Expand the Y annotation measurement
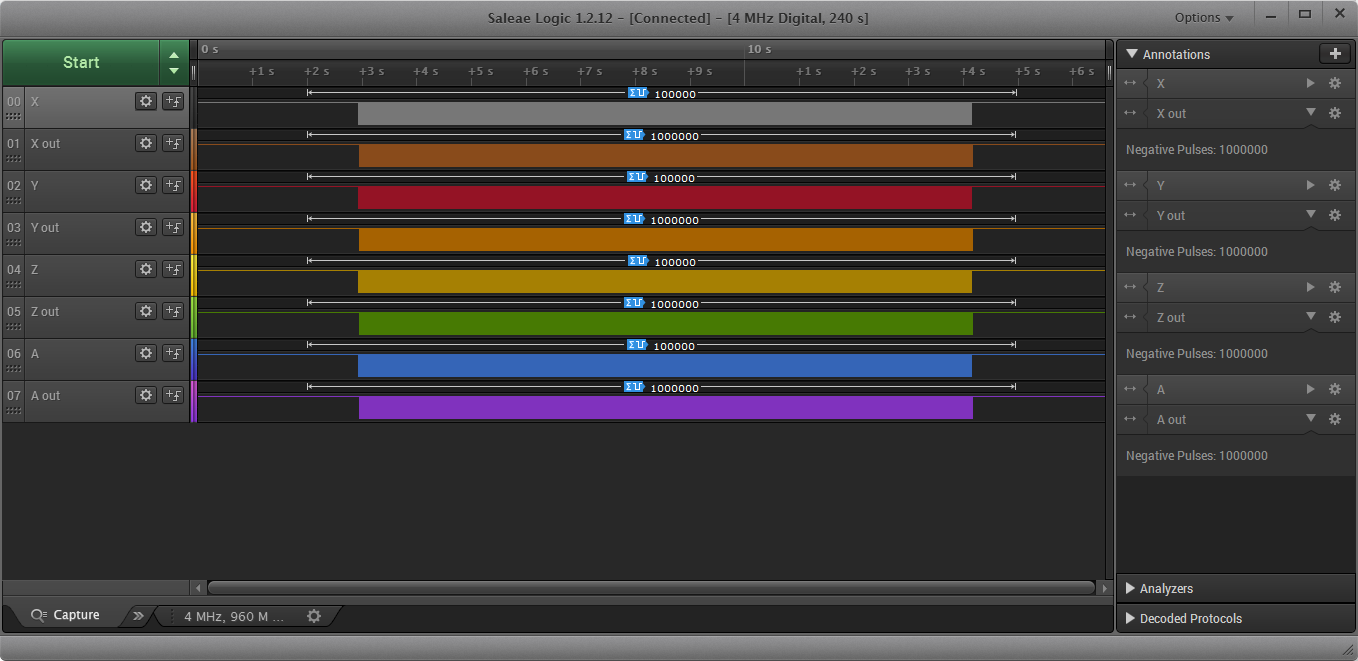 [1310, 185]
